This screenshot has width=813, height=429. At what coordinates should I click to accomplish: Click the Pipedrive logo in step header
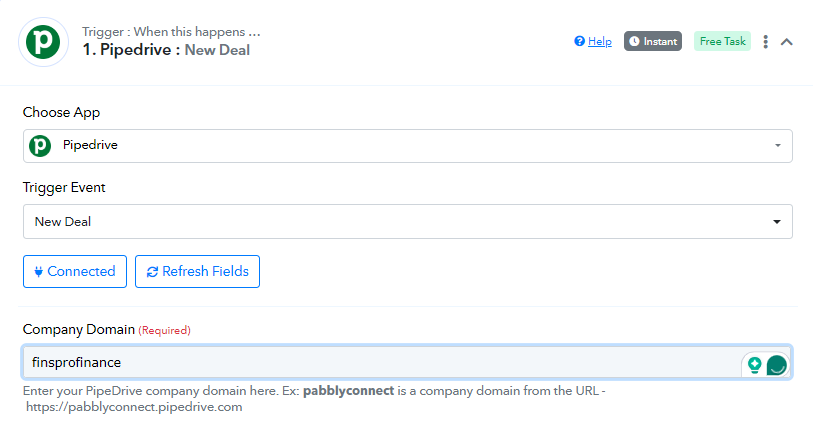coord(43,42)
